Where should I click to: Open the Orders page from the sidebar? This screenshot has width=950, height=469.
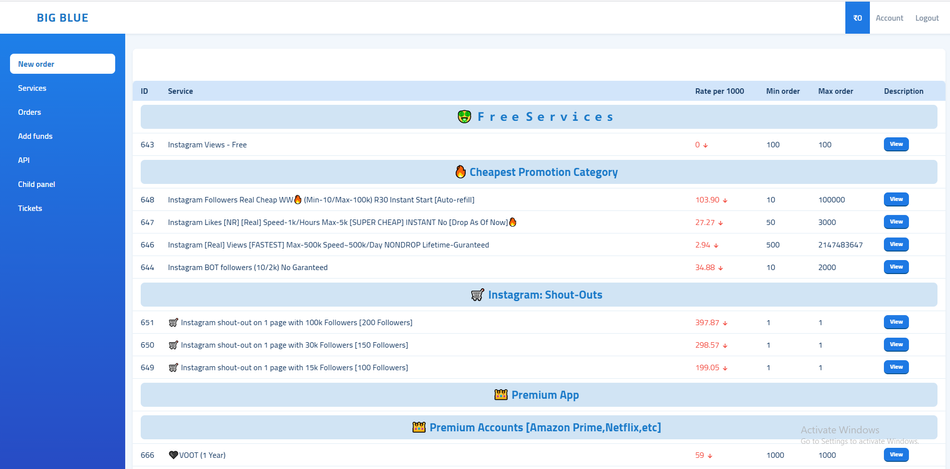[x=29, y=112]
